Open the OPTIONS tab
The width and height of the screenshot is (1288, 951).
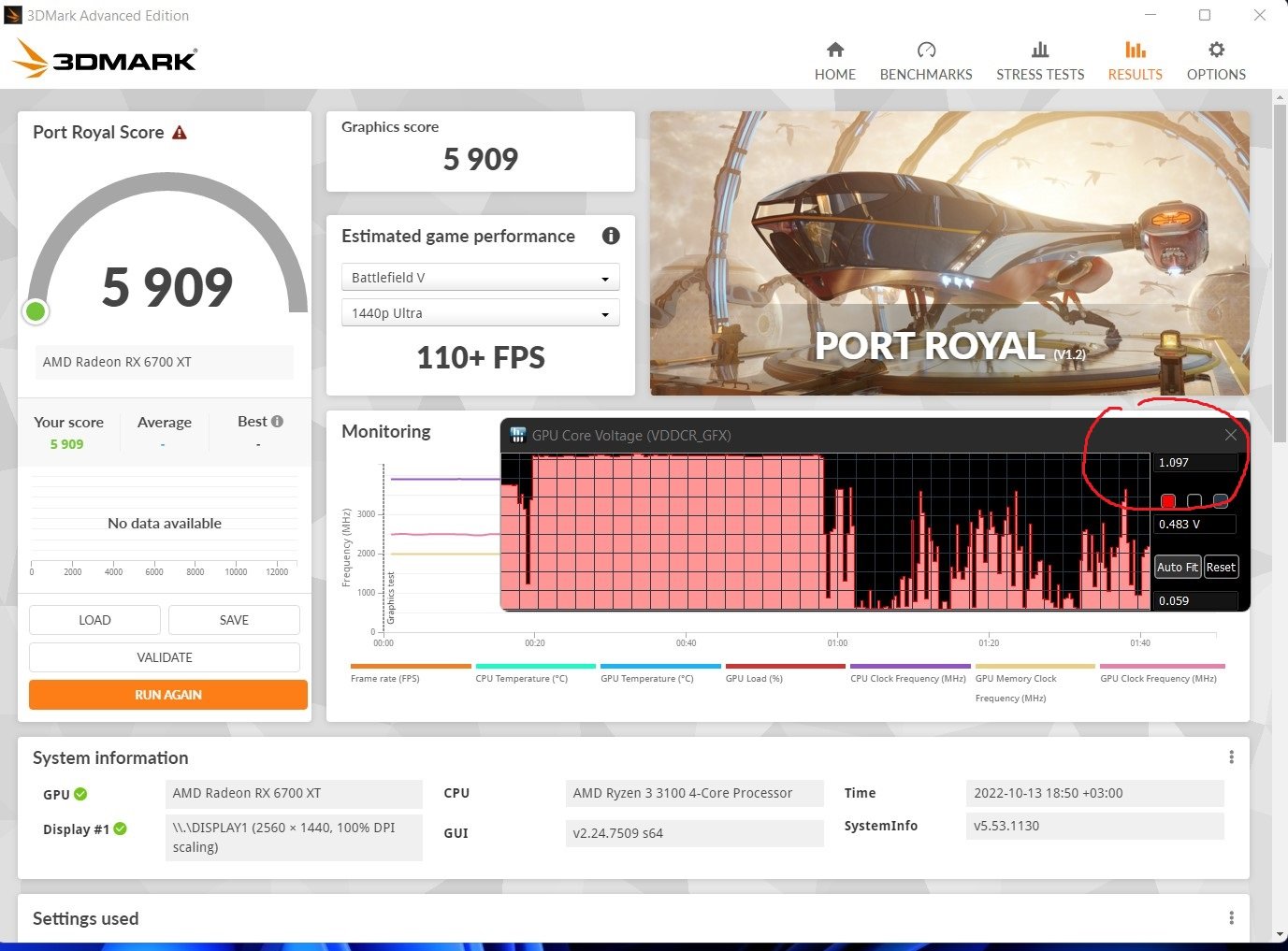point(1216,62)
